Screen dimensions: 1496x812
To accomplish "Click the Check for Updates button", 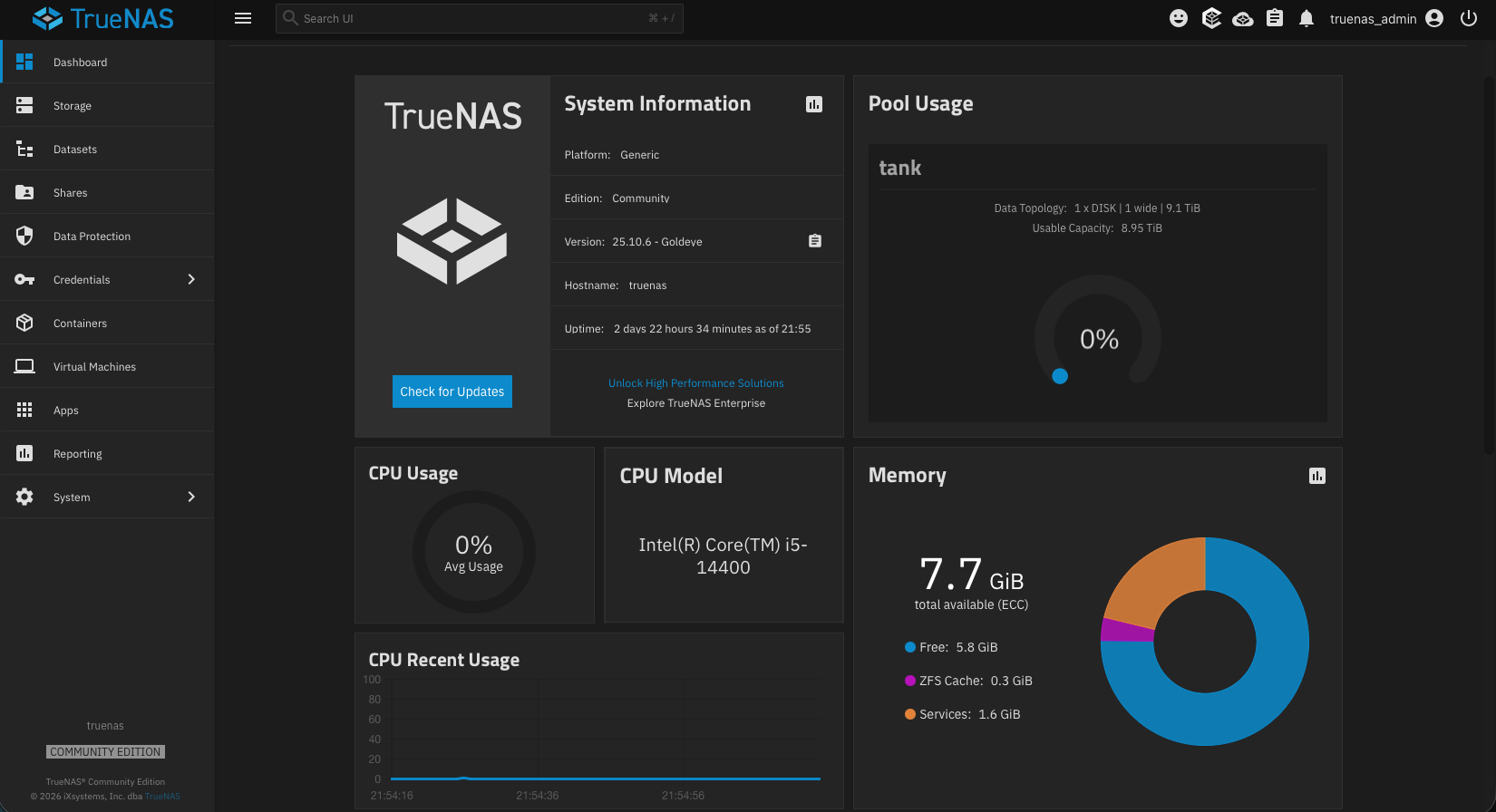I will click(452, 391).
